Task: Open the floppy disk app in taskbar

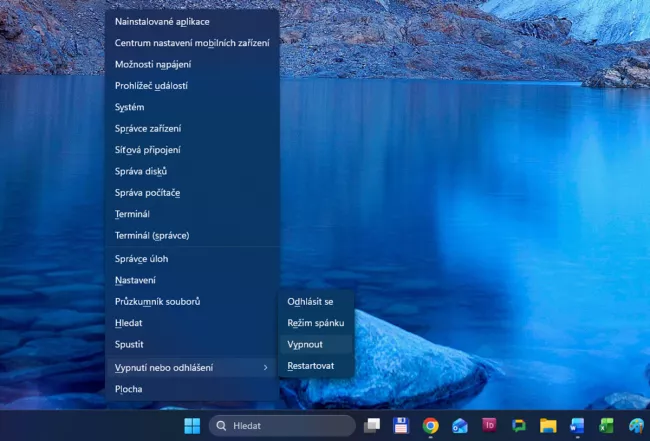Action: (x=401, y=425)
